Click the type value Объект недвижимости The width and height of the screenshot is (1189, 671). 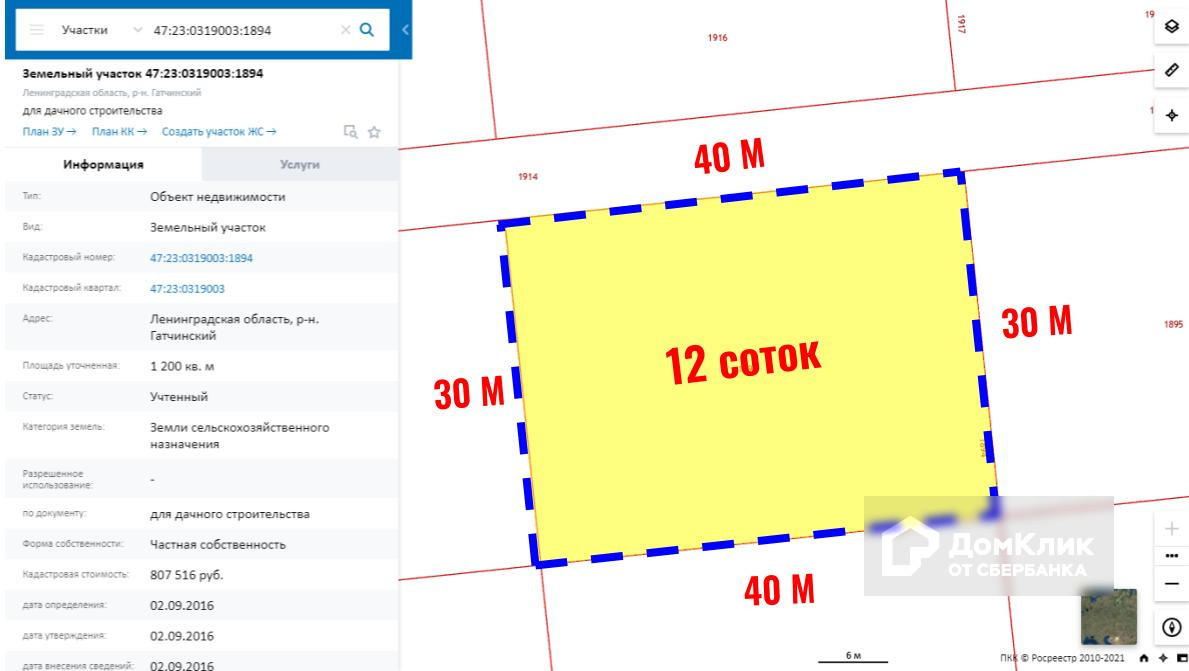[x=218, y=197]
